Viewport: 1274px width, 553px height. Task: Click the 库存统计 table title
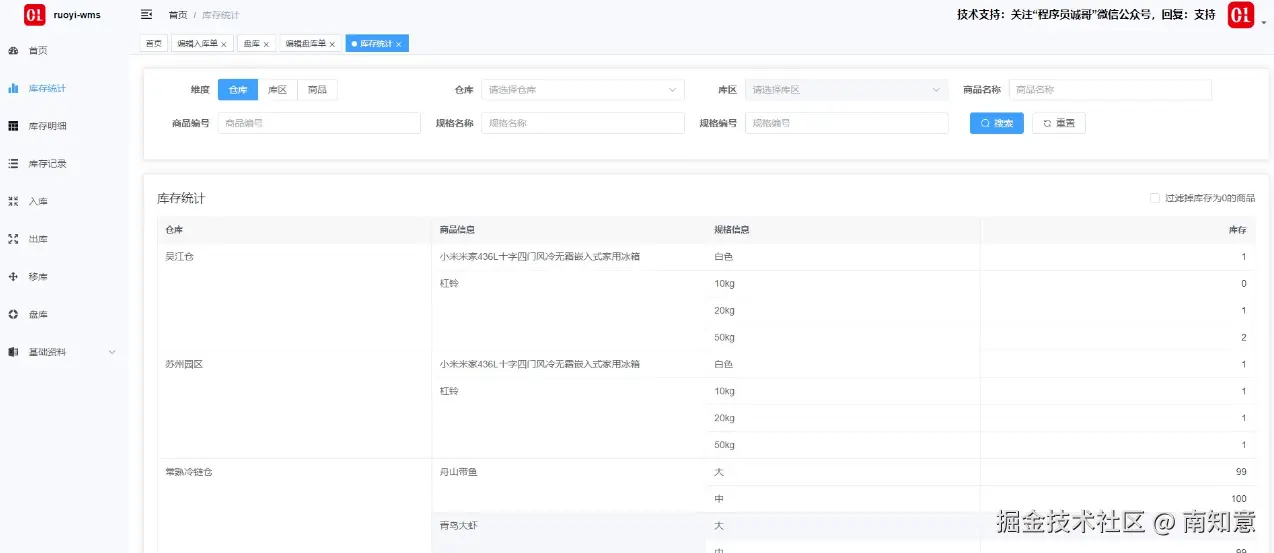(x=181, y=199)
